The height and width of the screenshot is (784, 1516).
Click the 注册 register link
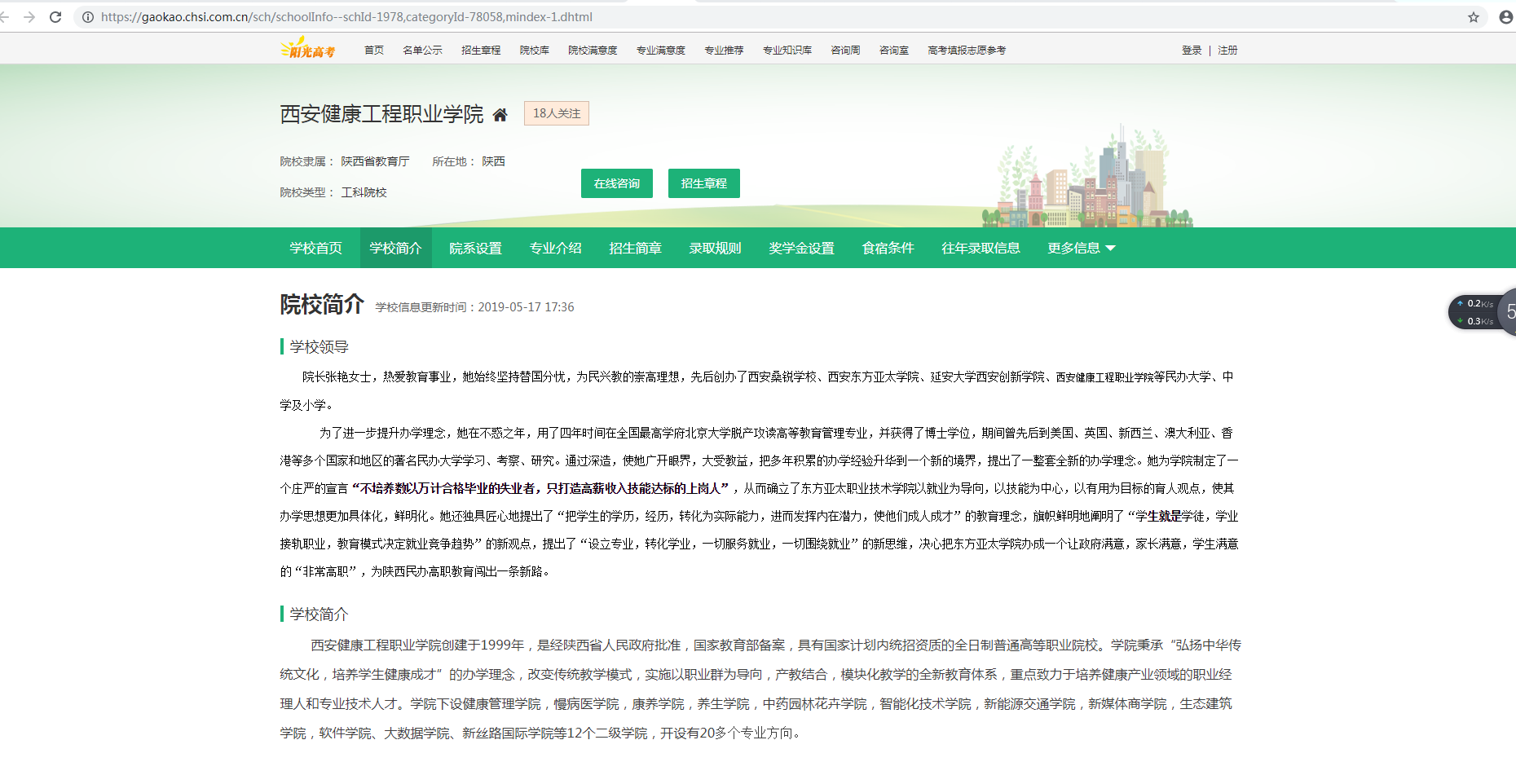coord(1227,50)
